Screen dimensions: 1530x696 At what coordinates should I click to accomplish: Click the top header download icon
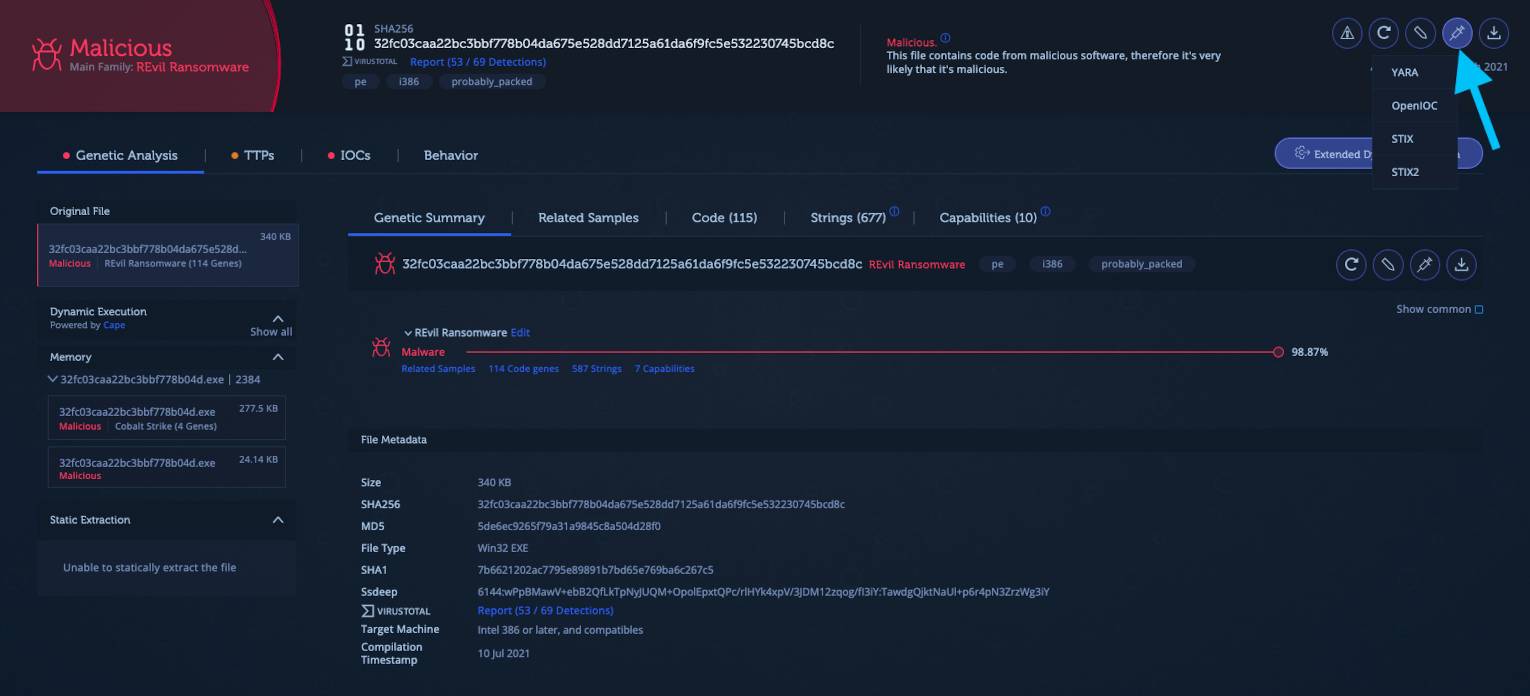coord(1494,33)
